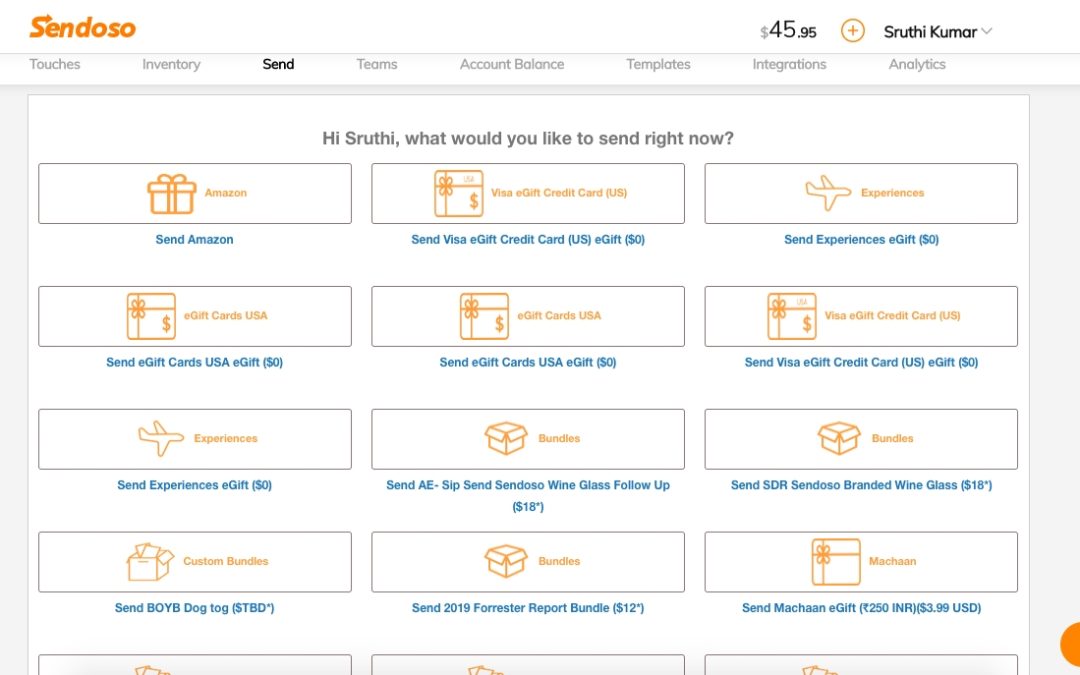Open the Sruthi Kumar account dropdown
This screenshot has width=1080, height=675.
coord(937,32)
